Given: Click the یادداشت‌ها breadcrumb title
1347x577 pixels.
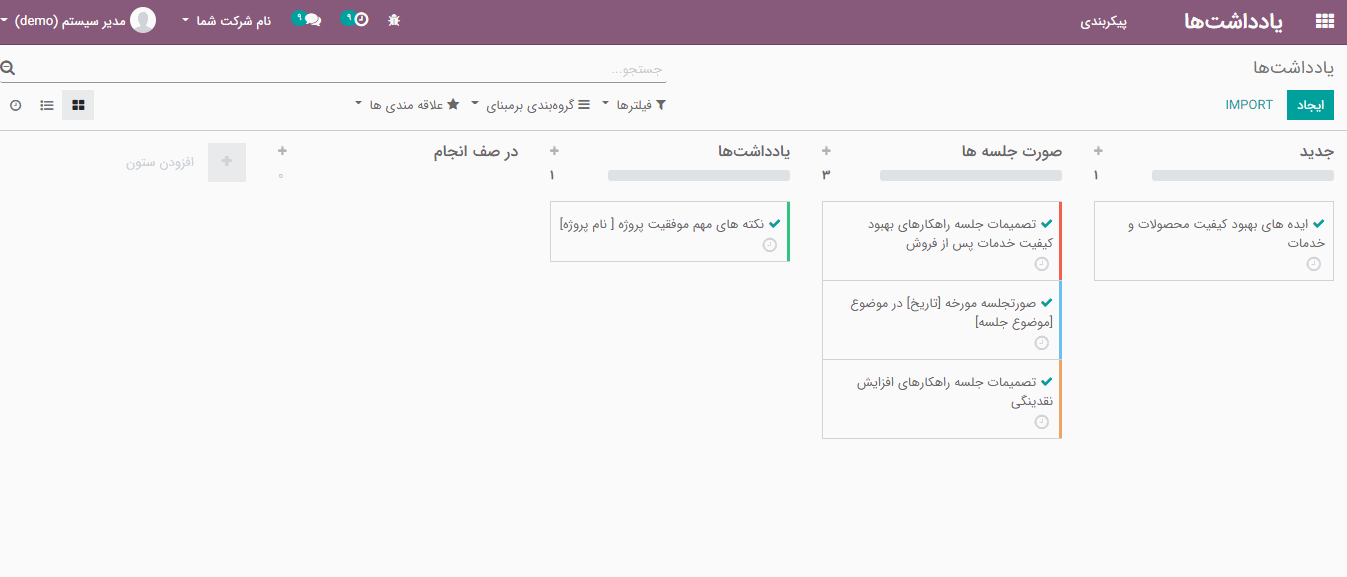Looking at the screenshot, I should pyautogui.click(x=1293, y=67).
